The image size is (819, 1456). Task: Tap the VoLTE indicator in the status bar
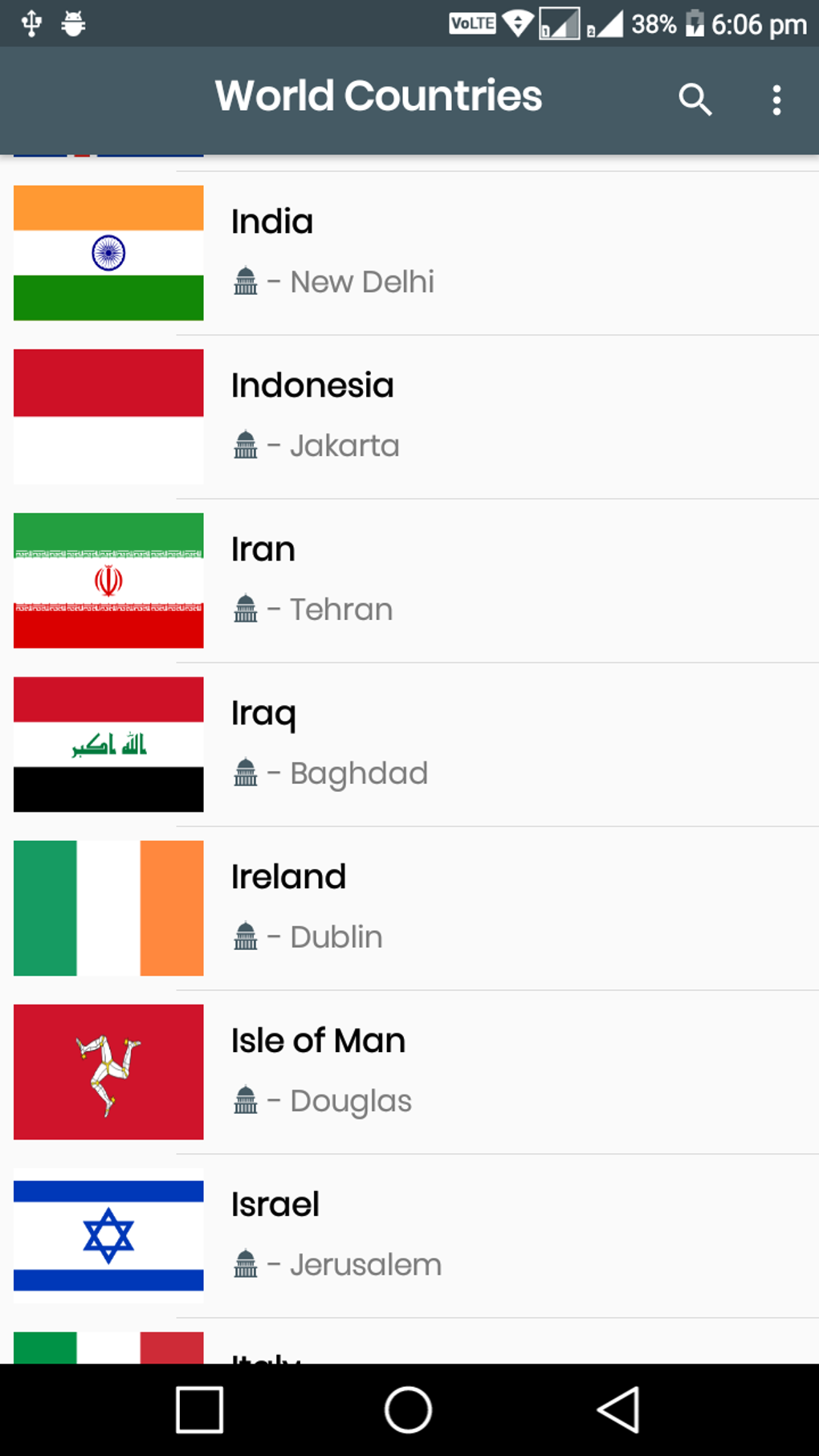tap(472, 23)
